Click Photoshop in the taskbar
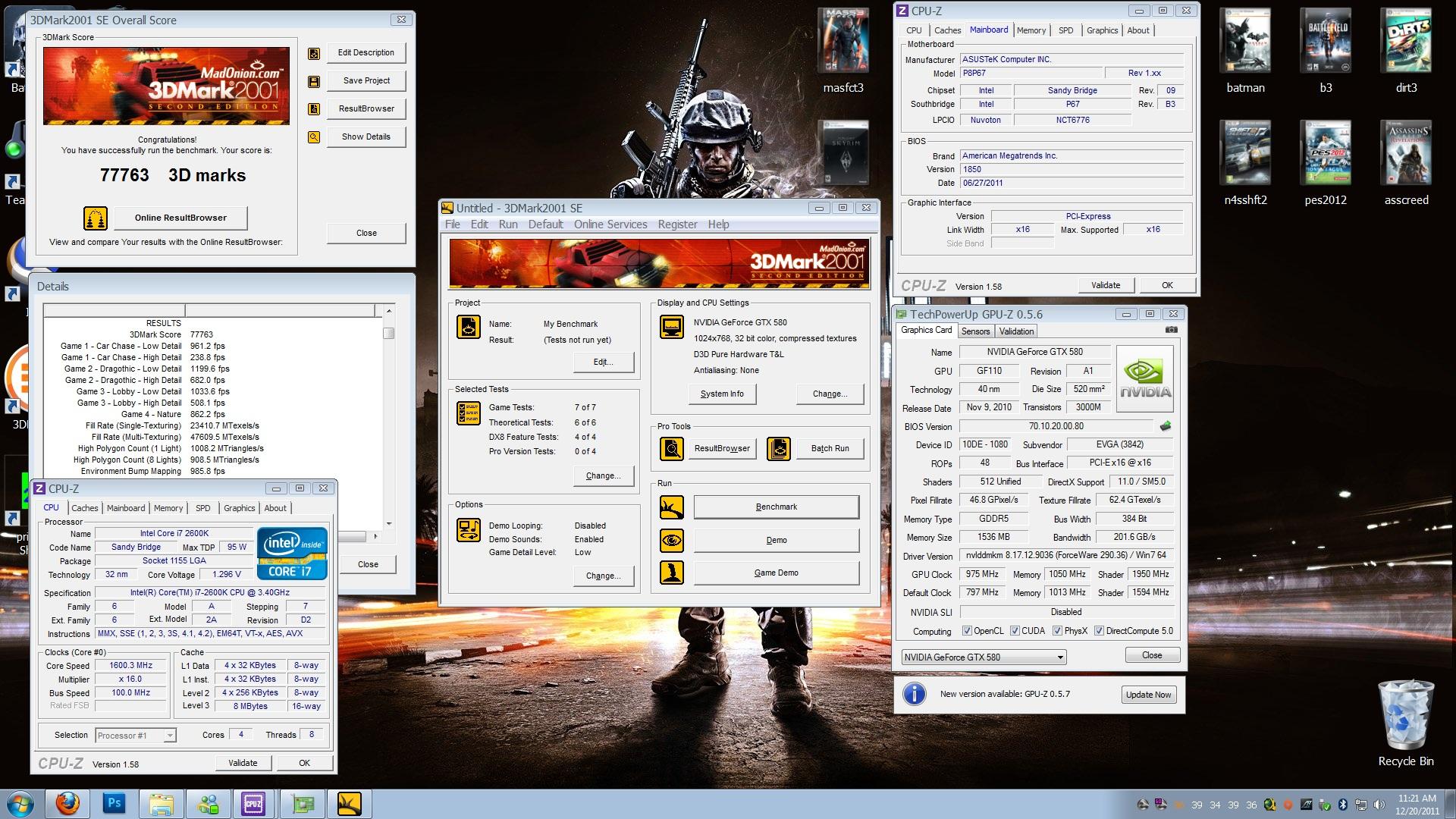Viewport: 1456px width, 819px height. (x=115, y=804)
